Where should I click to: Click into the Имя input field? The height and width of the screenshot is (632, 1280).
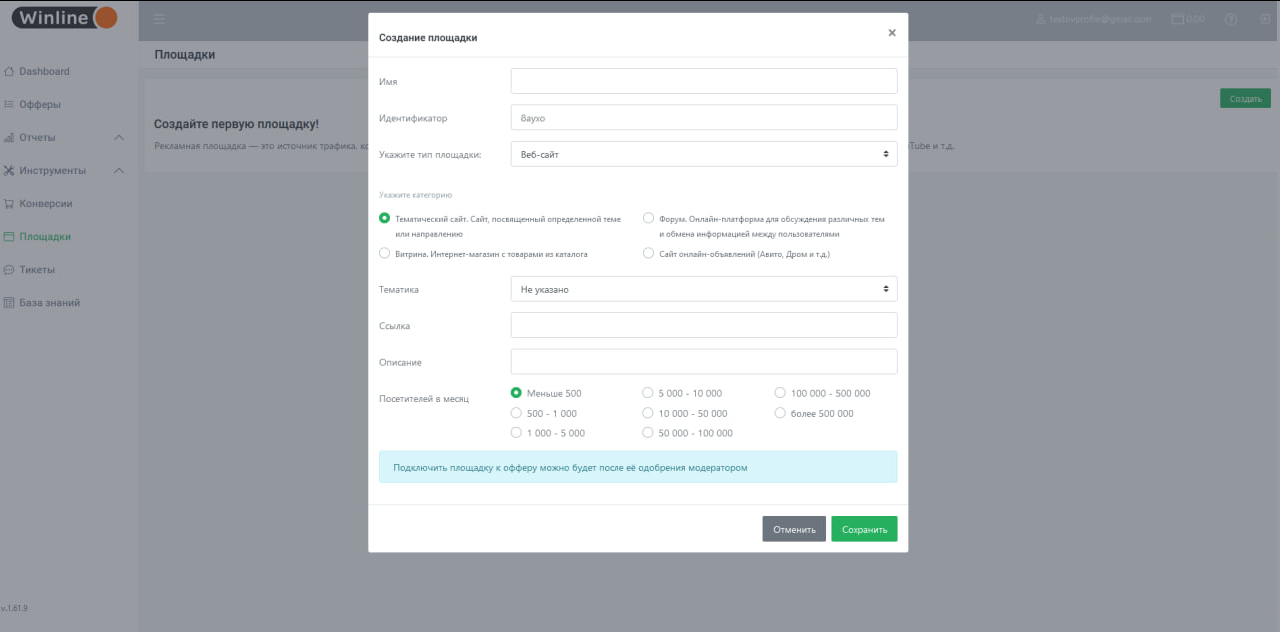(703, 81)
